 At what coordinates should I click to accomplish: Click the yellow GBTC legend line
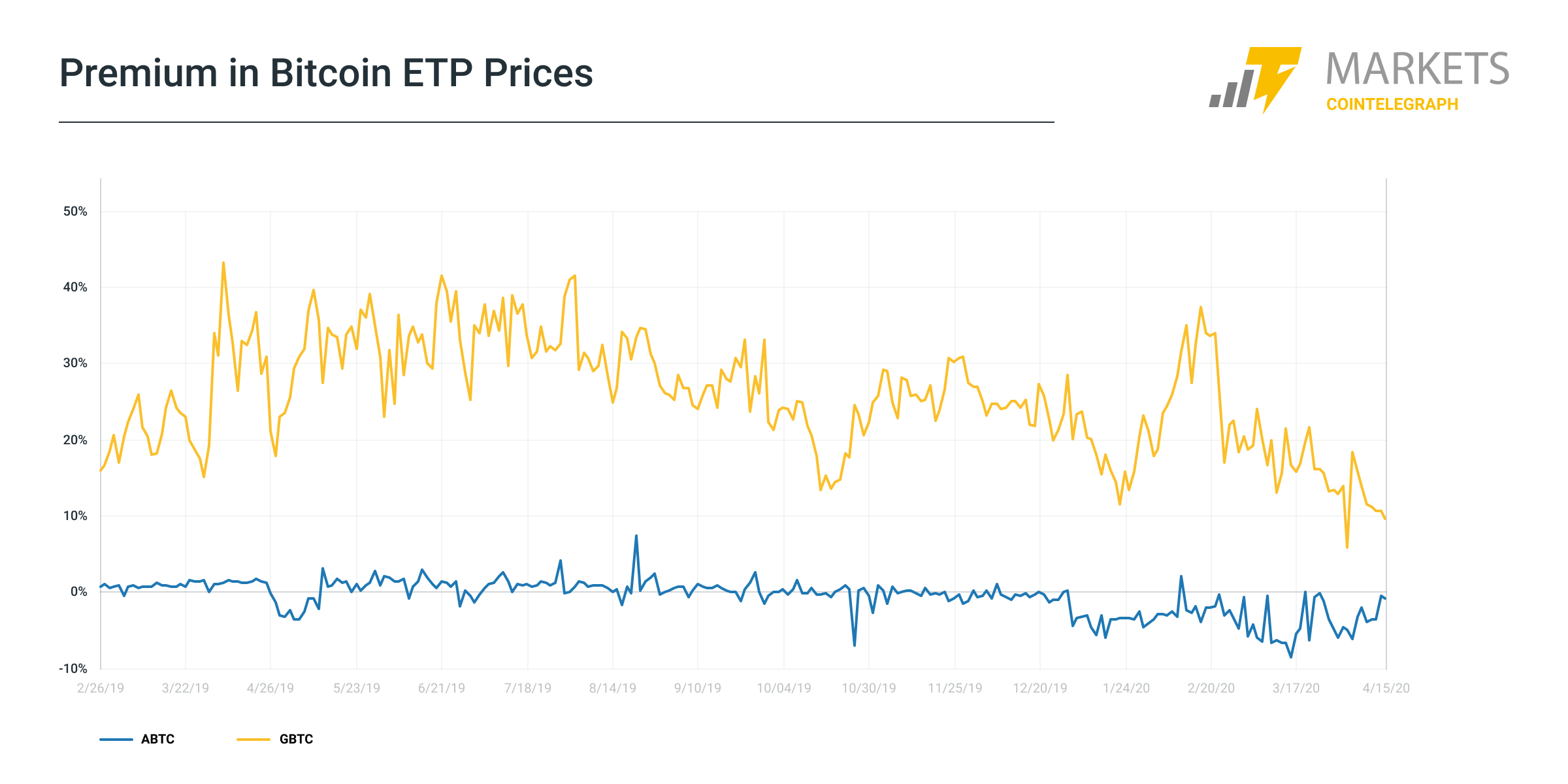click(x=253, y=740)
